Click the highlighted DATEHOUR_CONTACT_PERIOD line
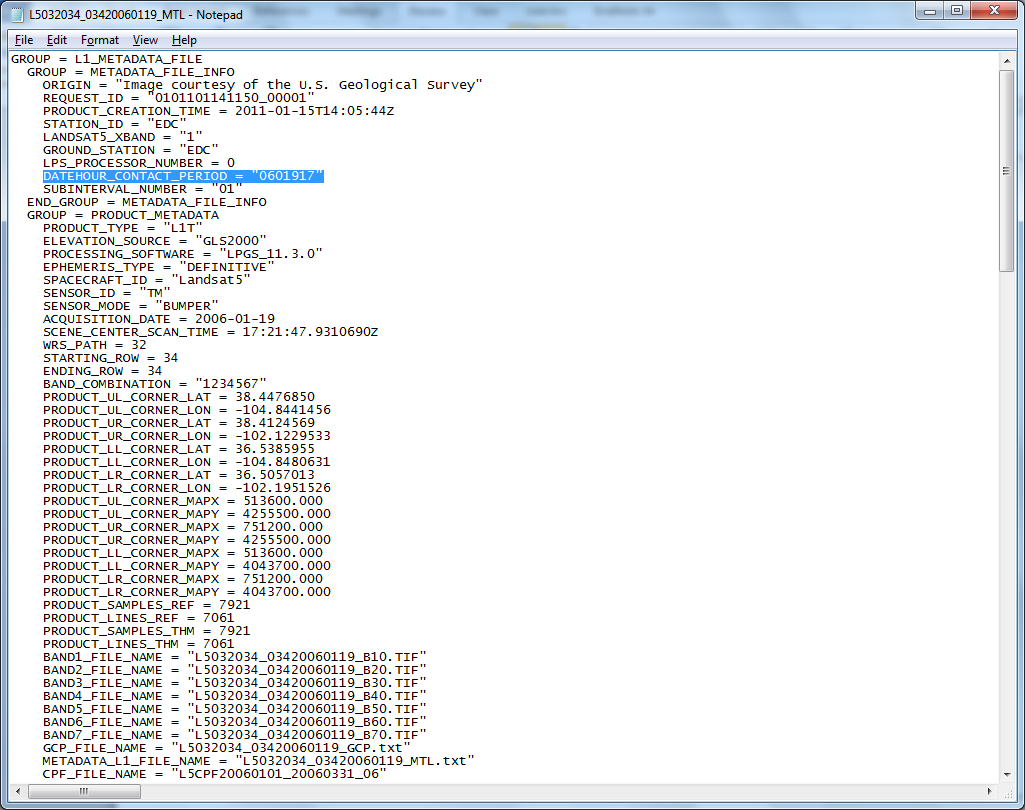Viewport: 1025px width, 810px height. [183, 176]
